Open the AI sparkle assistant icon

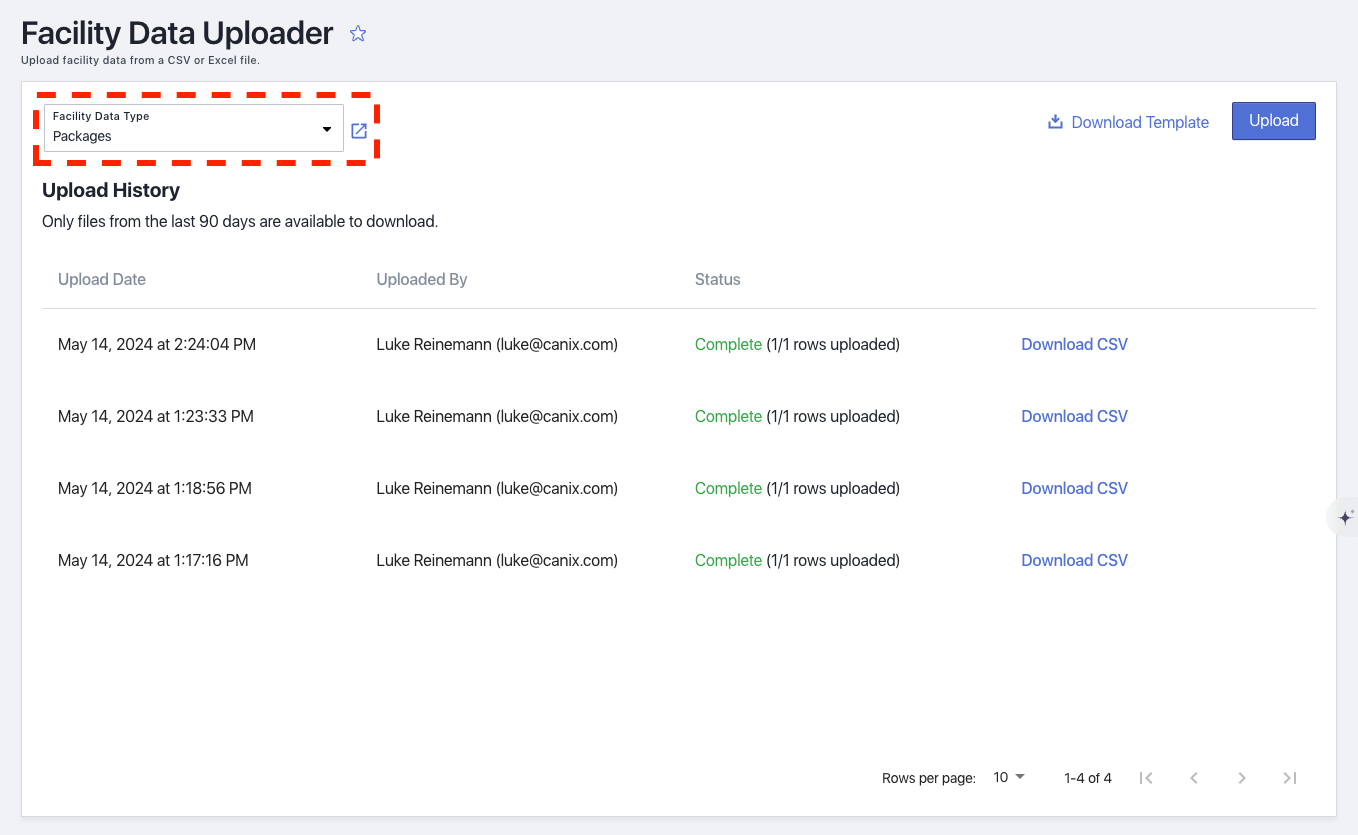click(x=1345, y=518)
